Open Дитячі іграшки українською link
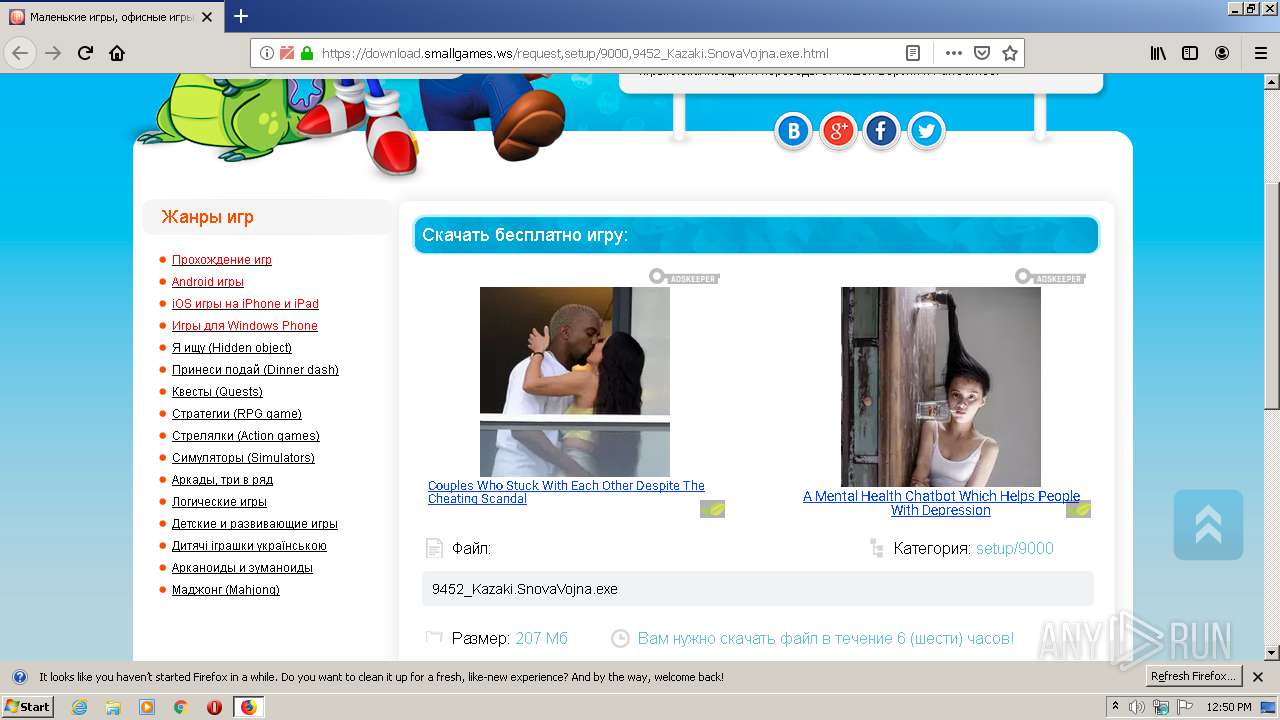This screenshot has width=1280, height=720. (x=249, y=546)
